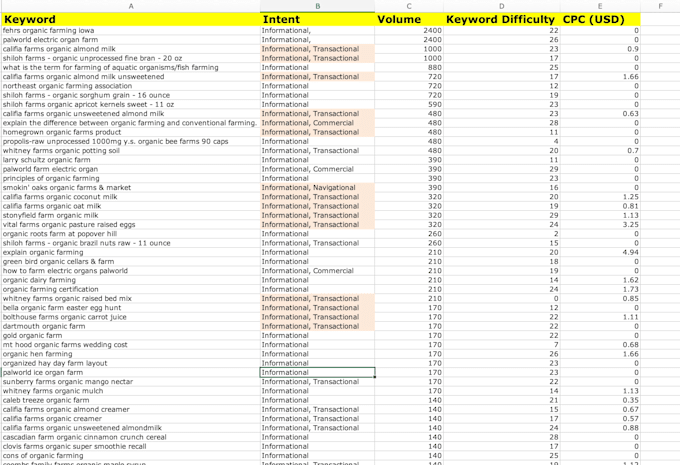Screen dimensions: 680x465
Task: Select column B header
Action: tap(317, 6)
